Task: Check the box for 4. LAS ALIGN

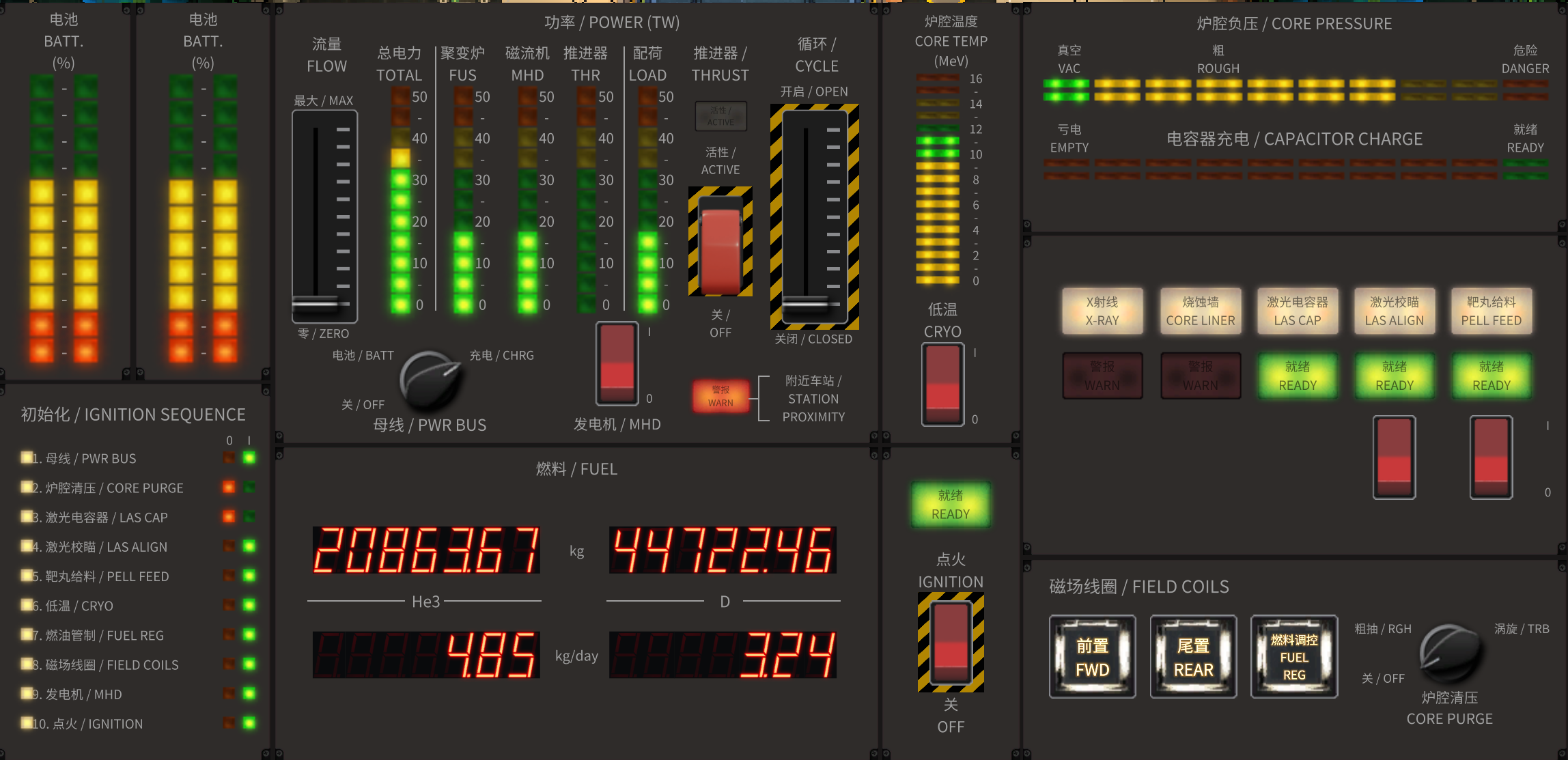Action: coord(27,546)
